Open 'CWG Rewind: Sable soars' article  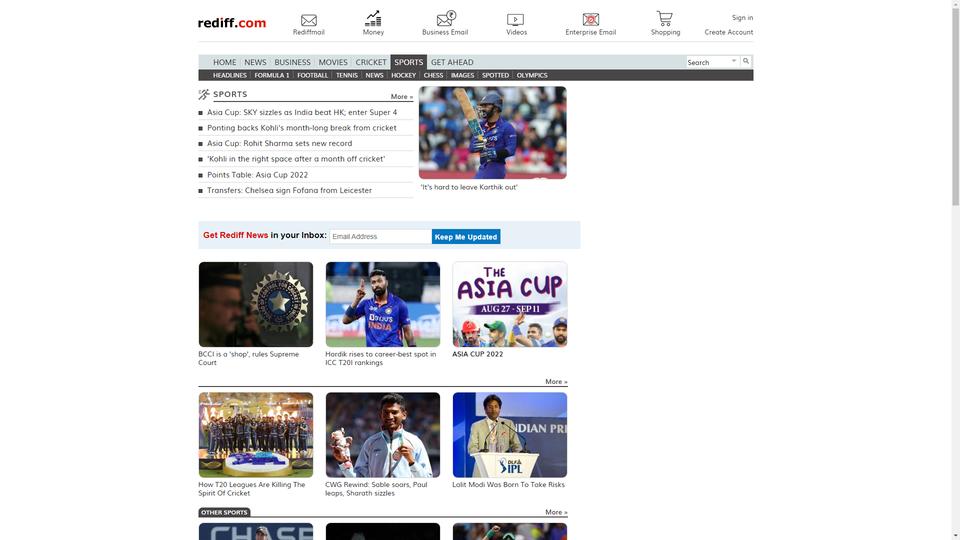376,489
